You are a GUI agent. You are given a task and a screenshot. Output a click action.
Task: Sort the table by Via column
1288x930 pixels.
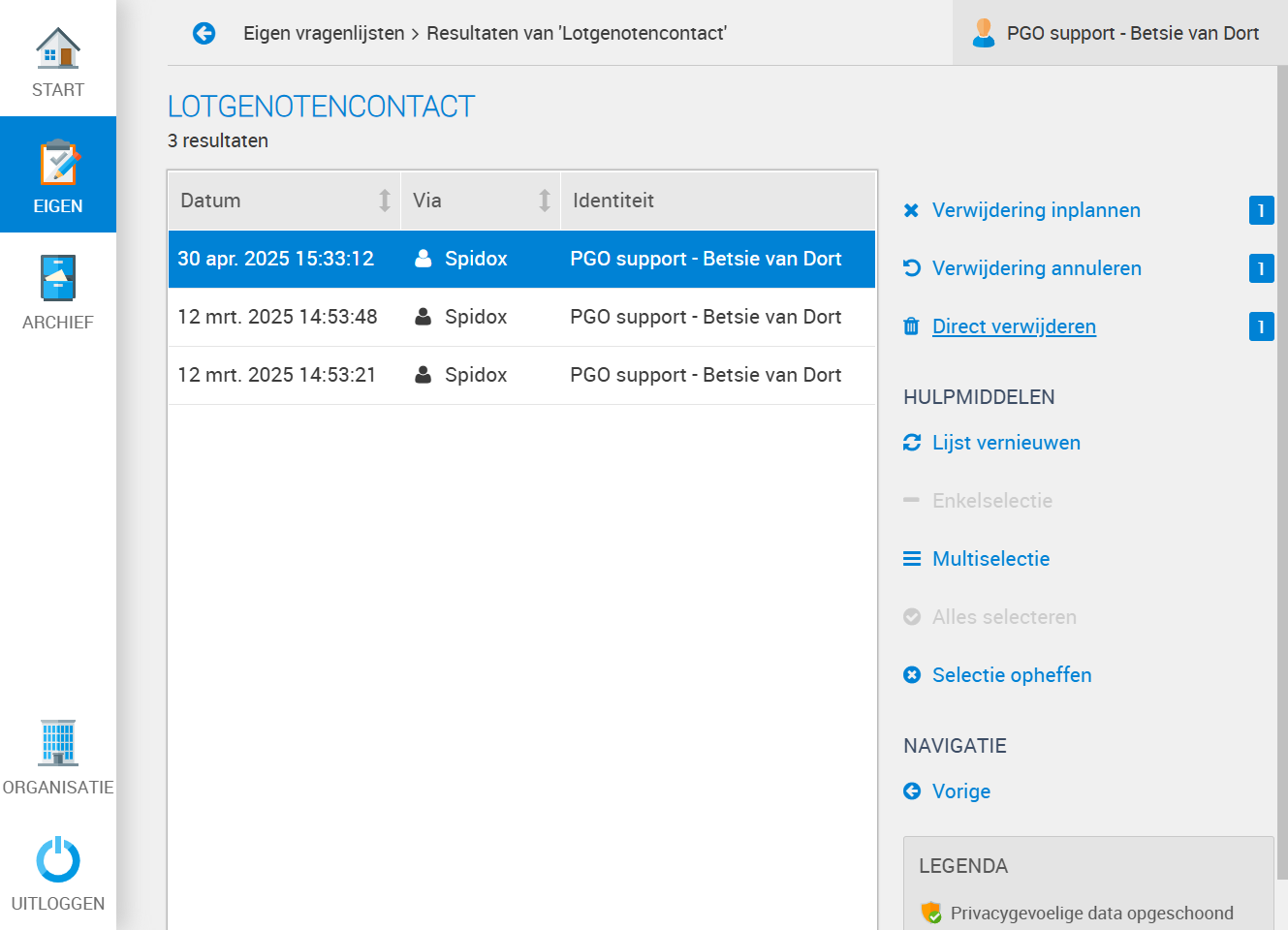481,201
